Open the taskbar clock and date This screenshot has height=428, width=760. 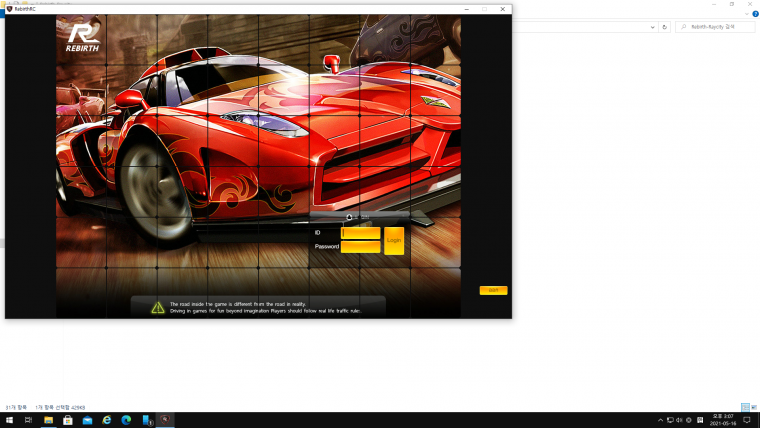click(723, 420)
